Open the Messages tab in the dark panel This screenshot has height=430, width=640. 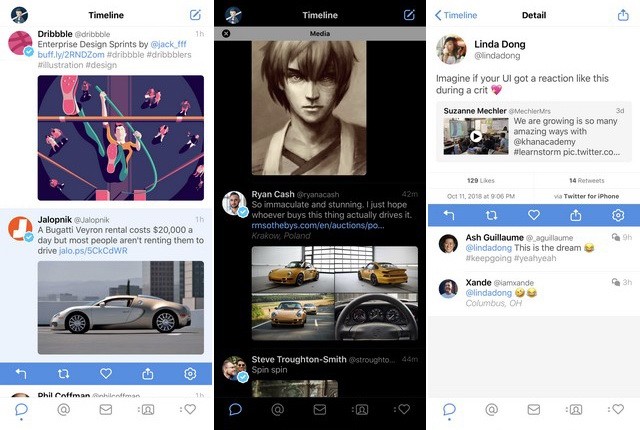pos(320,409)
